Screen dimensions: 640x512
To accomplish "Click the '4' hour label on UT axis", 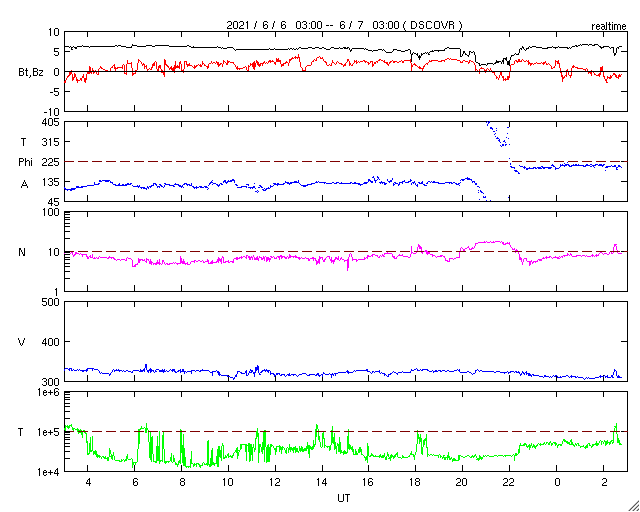I will tap(88, 483).
